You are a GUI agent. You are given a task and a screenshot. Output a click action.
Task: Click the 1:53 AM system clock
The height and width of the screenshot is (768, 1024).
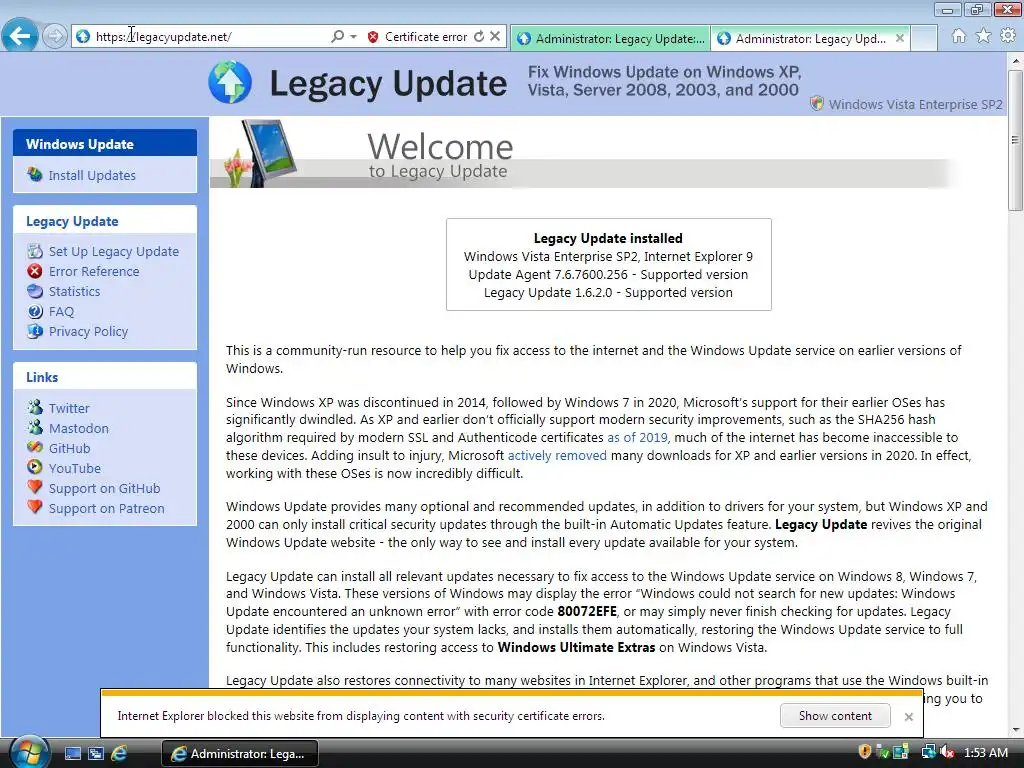pos(986,753)
